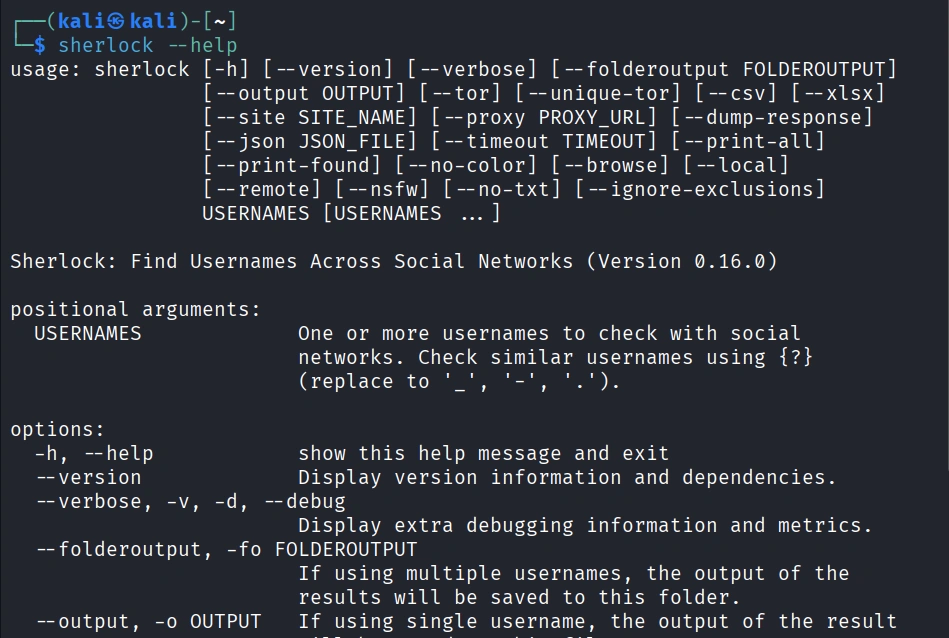Click 'Display version information and dependencies.'

coord(567,478)
